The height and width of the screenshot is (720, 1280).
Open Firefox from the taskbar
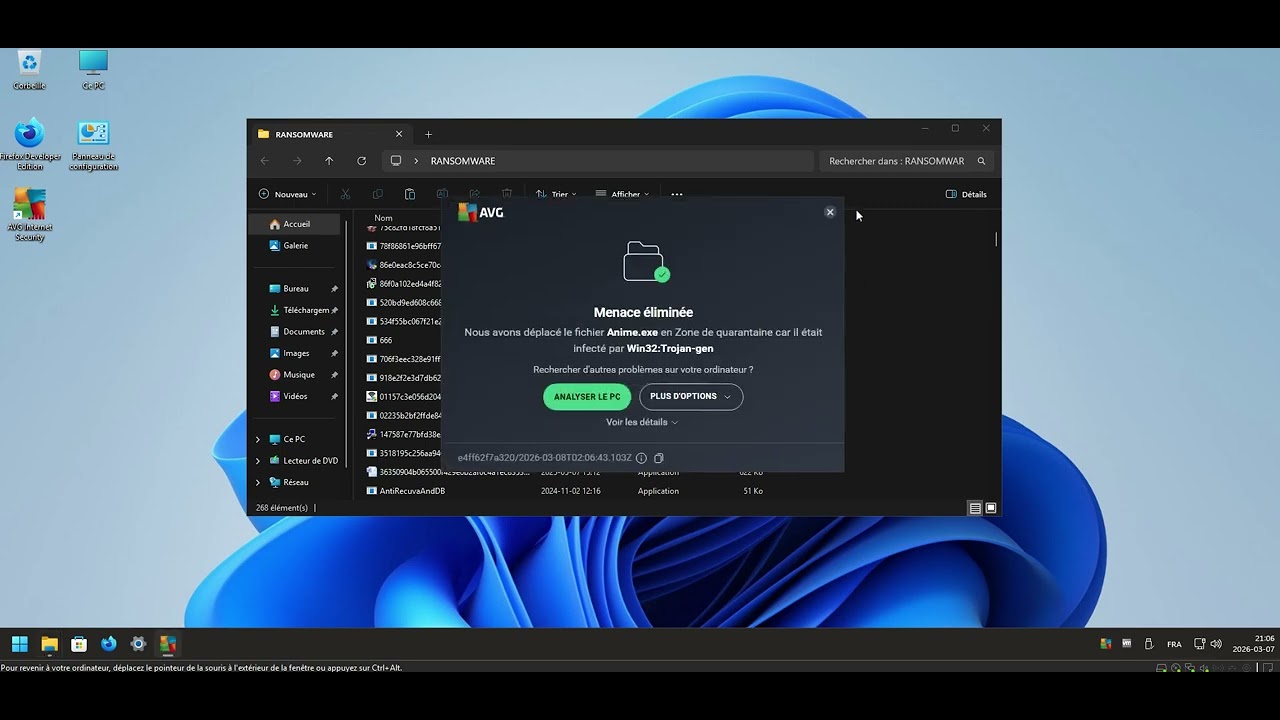[x=109, y=644]
